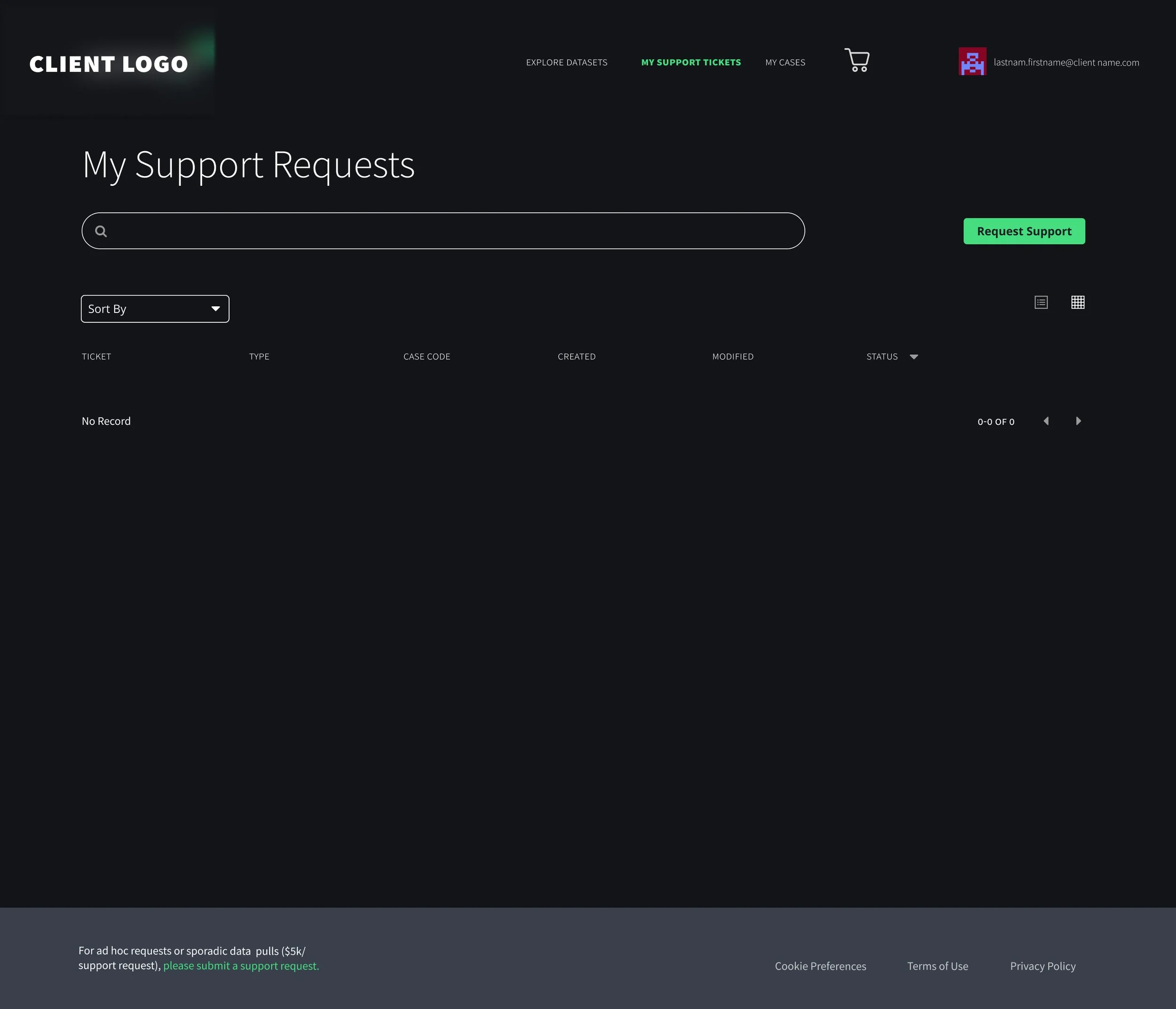The width and height of the screenshot is (1176, 1009).
Task: Follow the submit a support request link
Action: [x=241, y=966]
